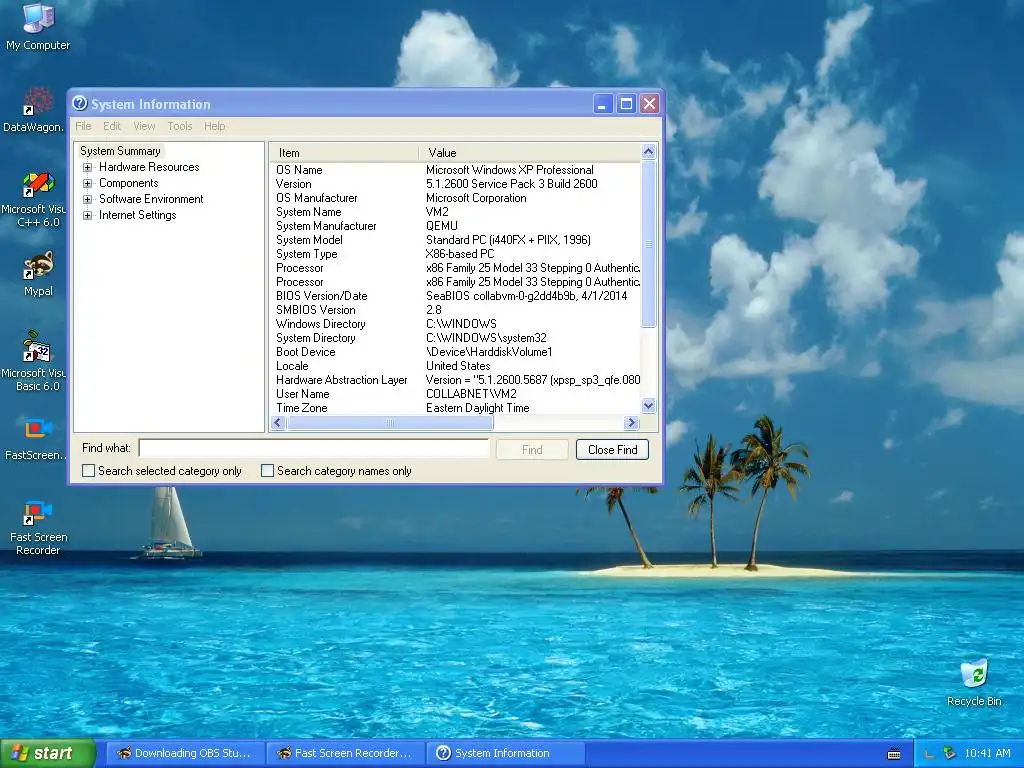Click the Item column header
The width and height of the screenshot is (1024, 768).
(x=344, y=153)
